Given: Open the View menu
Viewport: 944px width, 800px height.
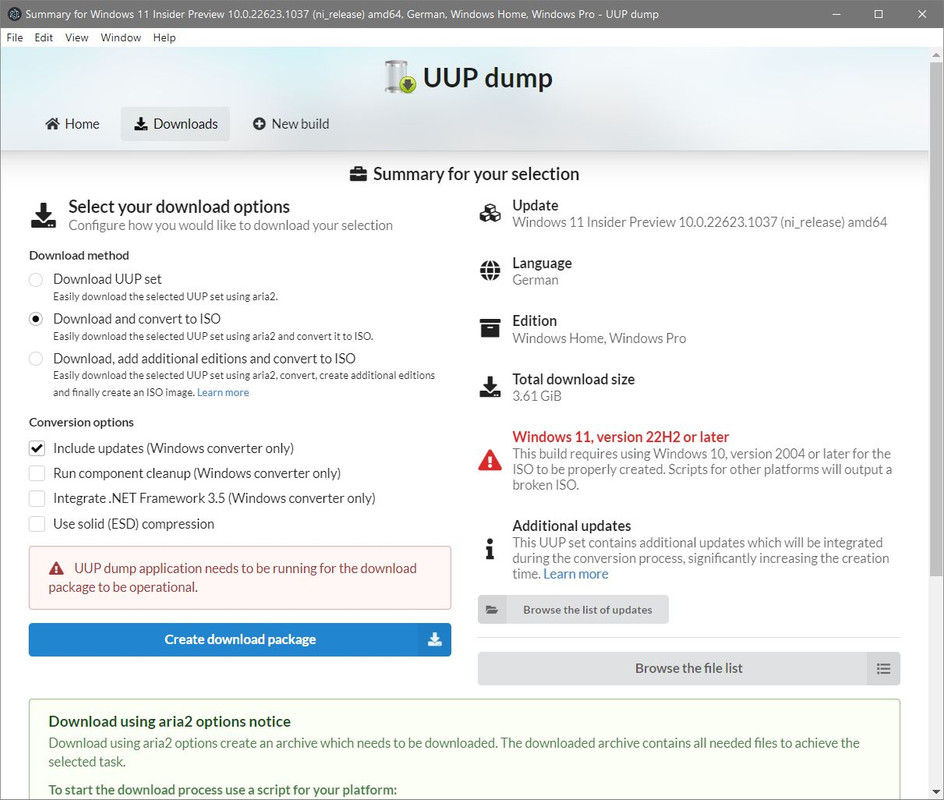Looking at the screenshot, I should pos(76,37).
